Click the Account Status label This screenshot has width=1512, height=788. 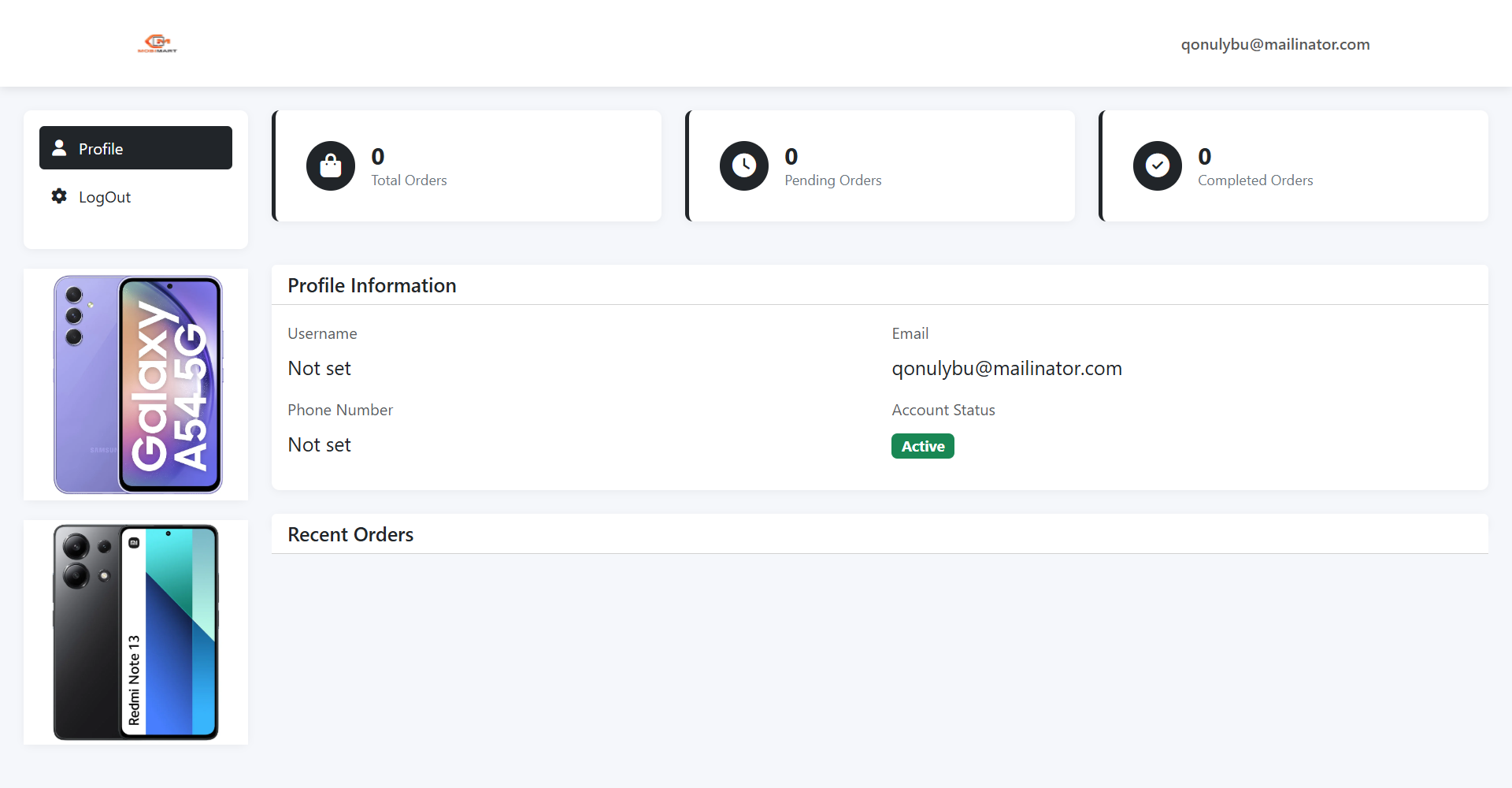point(943,410)
